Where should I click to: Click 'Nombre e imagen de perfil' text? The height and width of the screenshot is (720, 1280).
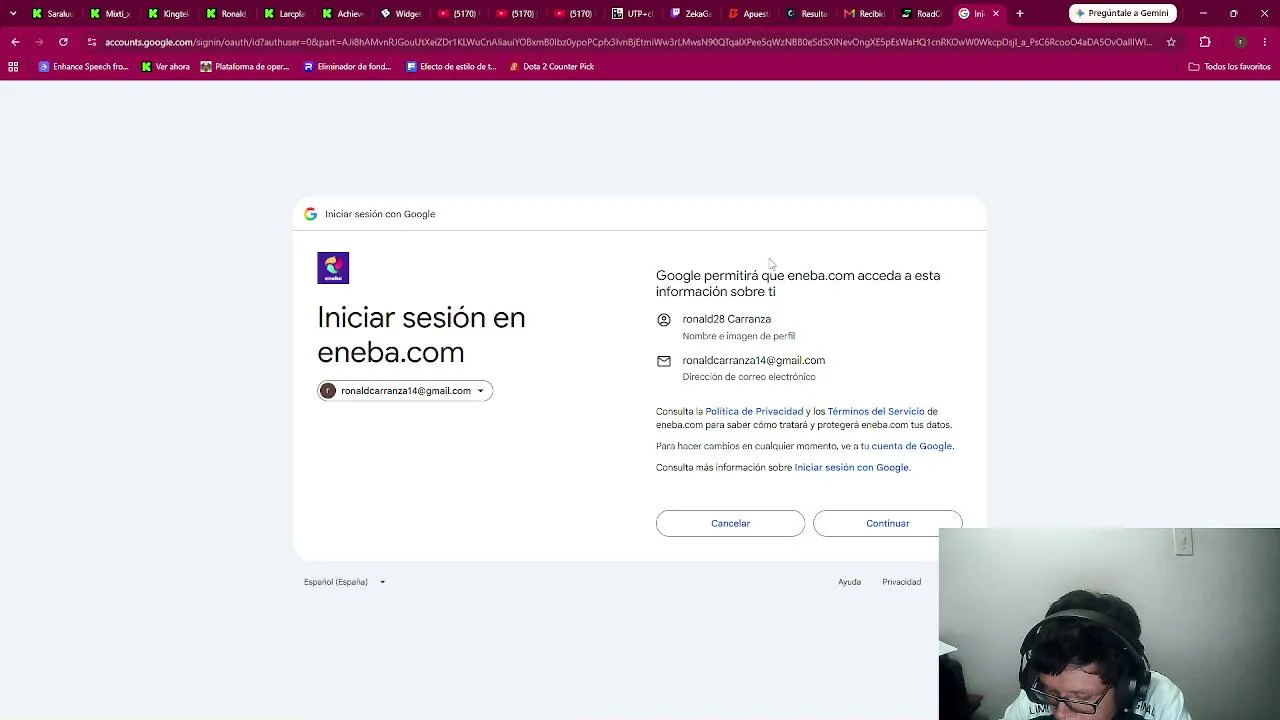(x=738, y=336)
